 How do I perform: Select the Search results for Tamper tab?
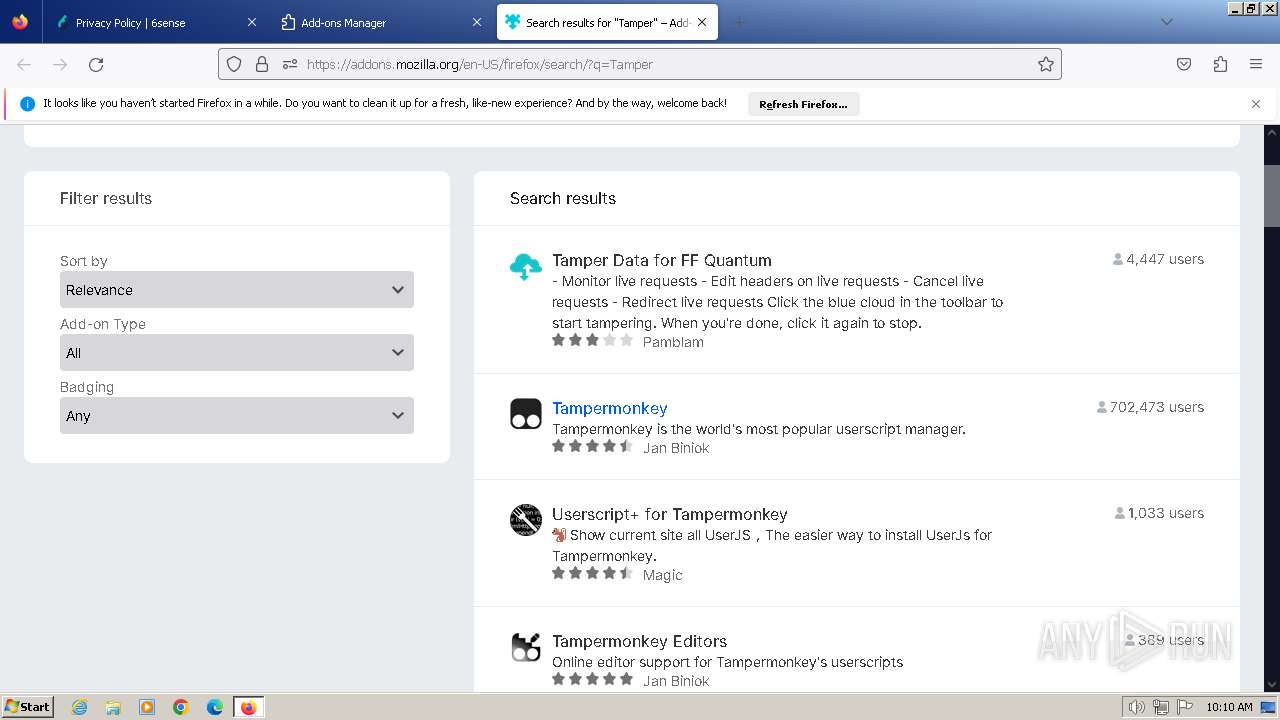(x=607, y=22)
